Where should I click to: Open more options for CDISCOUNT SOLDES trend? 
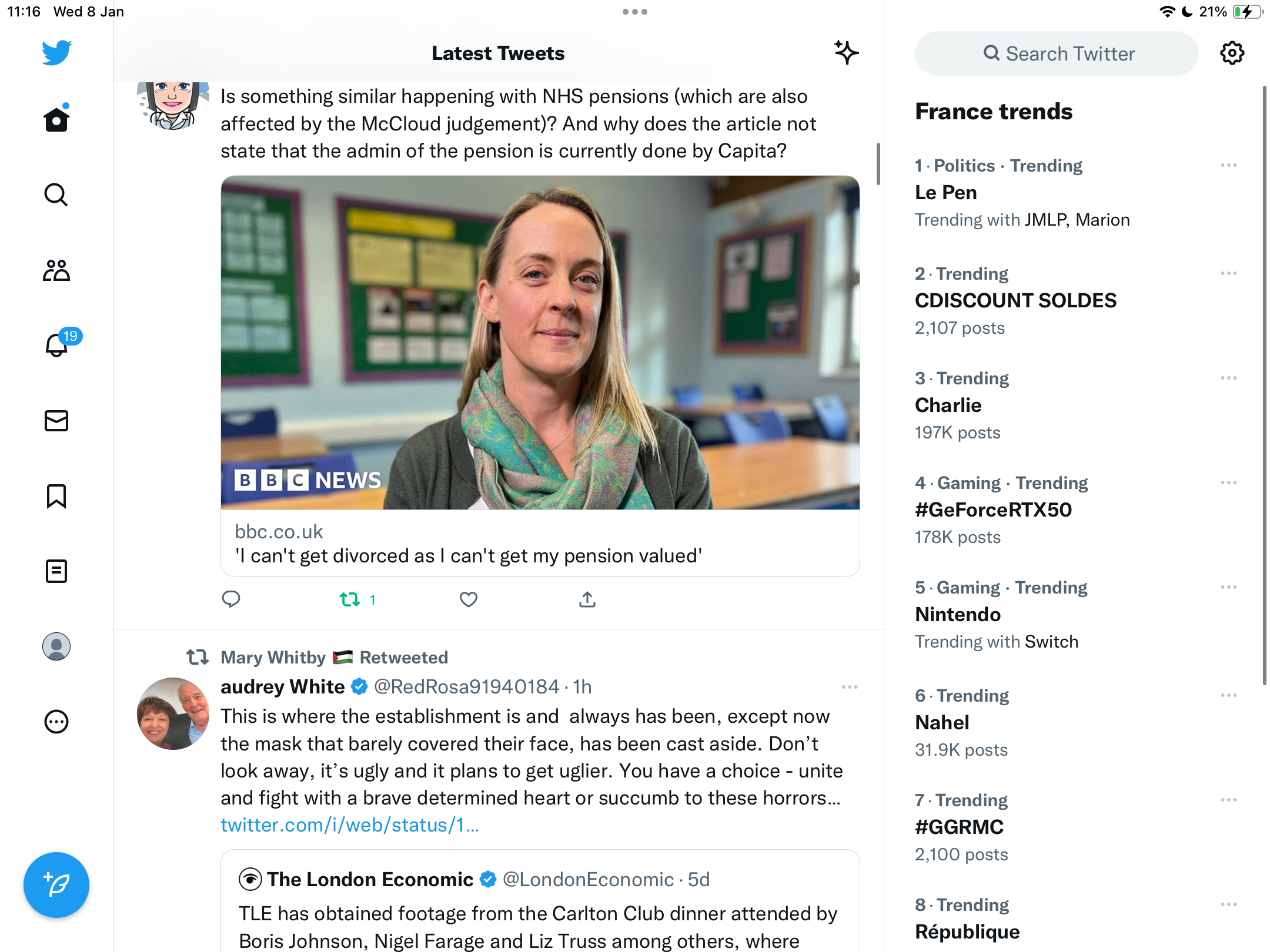click(x=1228, y=273)
